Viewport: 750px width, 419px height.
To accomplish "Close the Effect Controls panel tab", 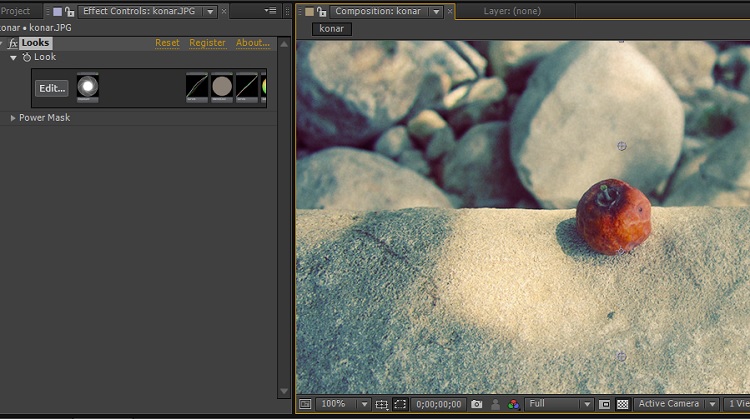I will [x=224, y=11].
